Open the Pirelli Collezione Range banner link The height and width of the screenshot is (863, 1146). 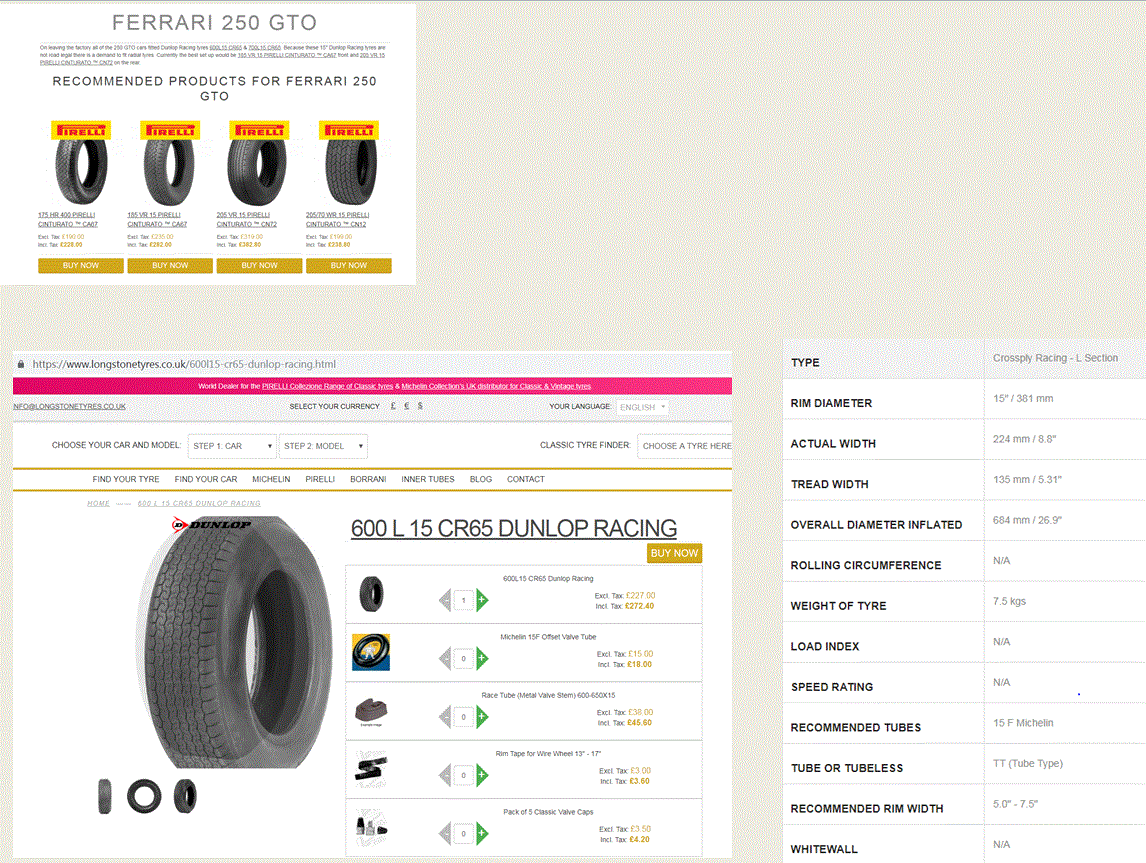(327, 386)
